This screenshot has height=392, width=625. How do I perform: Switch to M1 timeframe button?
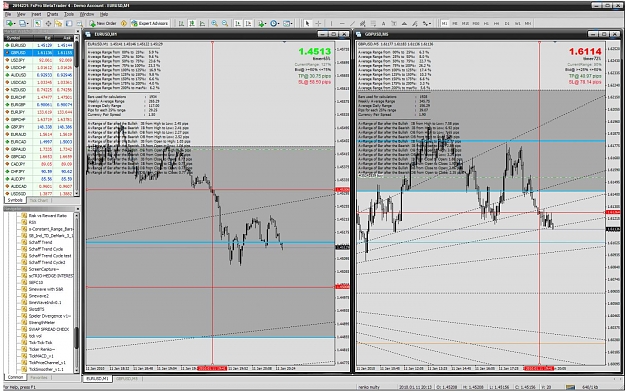444,24
